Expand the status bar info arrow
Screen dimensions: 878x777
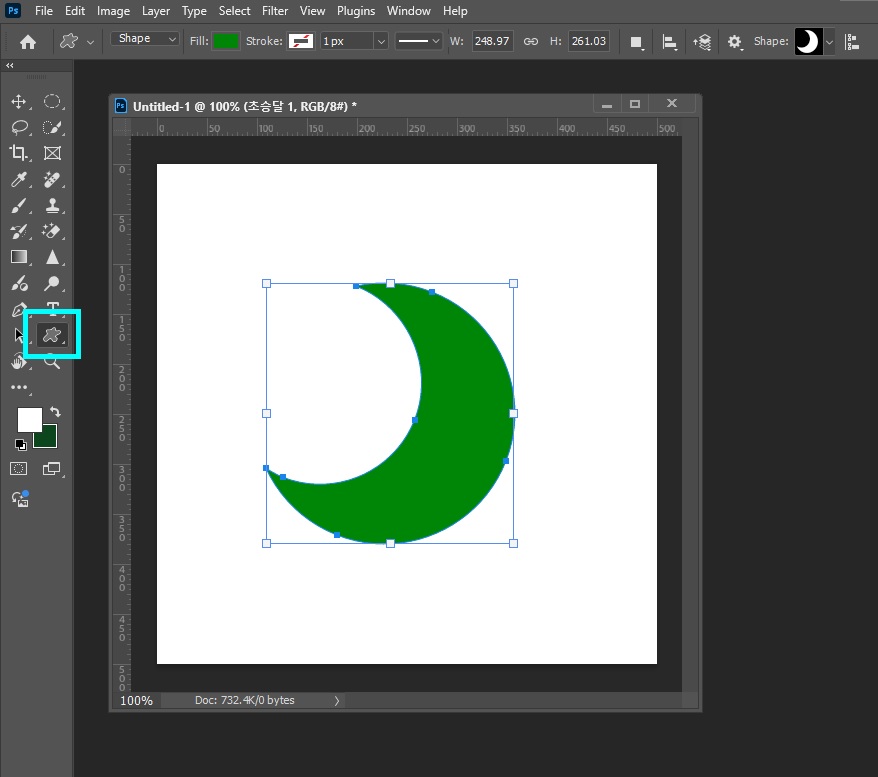click(337, 700)
